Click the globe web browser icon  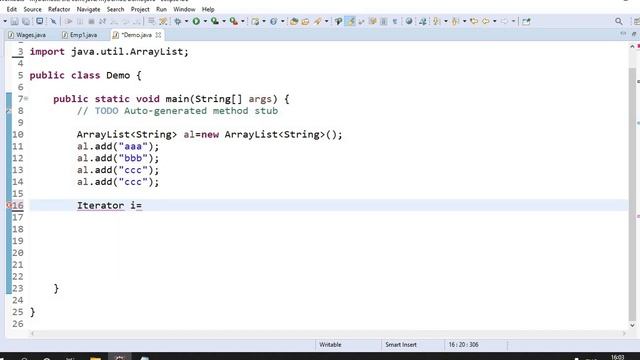click(409, 21)
